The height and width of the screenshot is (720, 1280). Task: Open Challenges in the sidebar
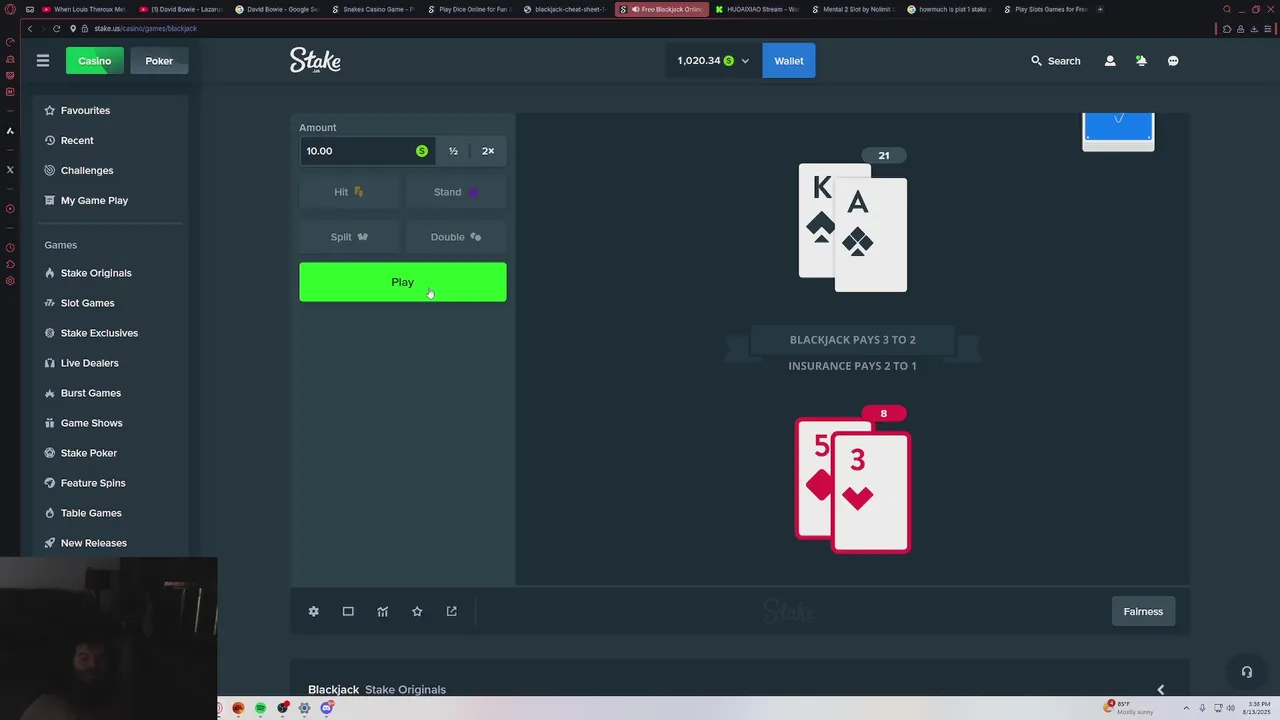click(x=110, y=170)
